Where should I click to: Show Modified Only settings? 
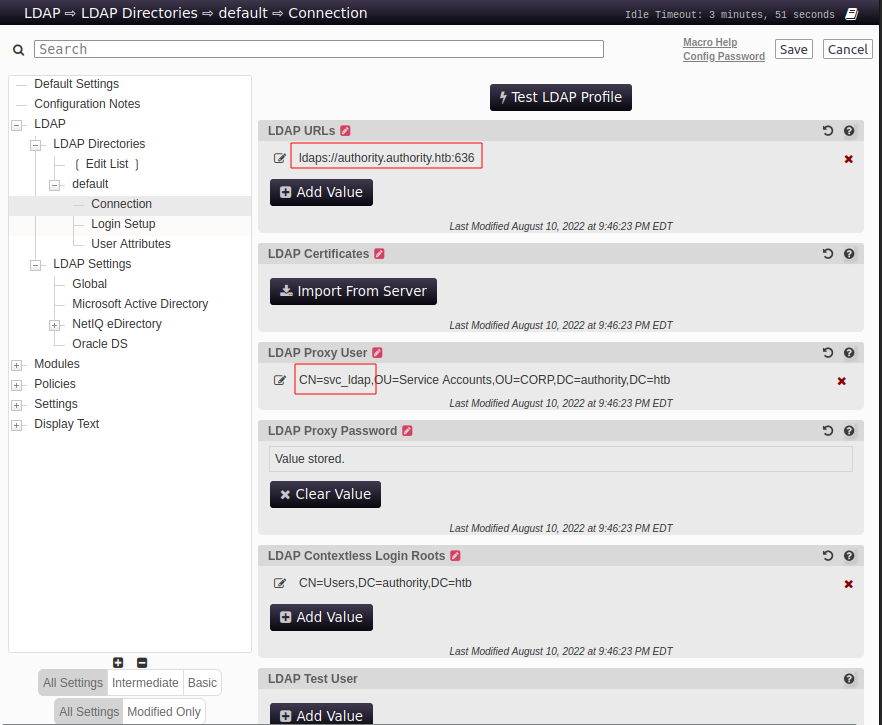point(163,712)
